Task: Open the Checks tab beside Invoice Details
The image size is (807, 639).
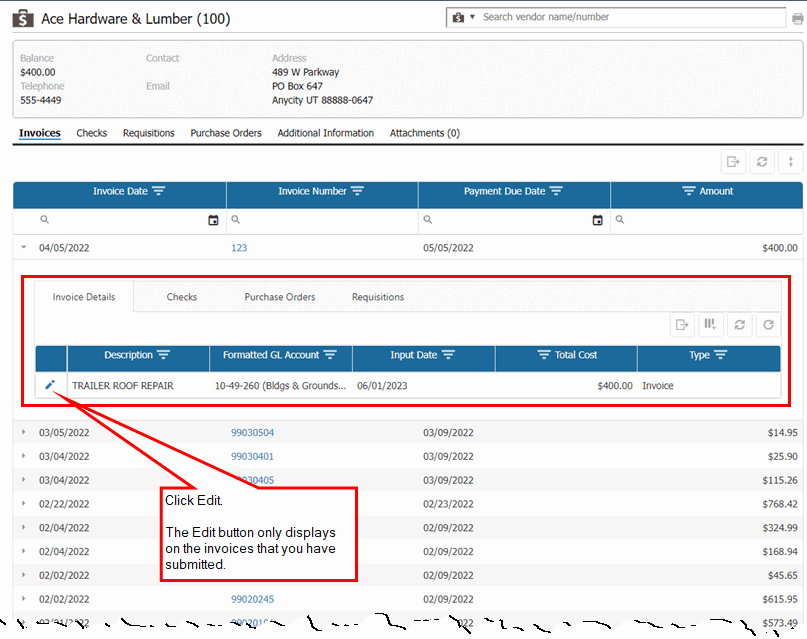Action: (182, 297)
